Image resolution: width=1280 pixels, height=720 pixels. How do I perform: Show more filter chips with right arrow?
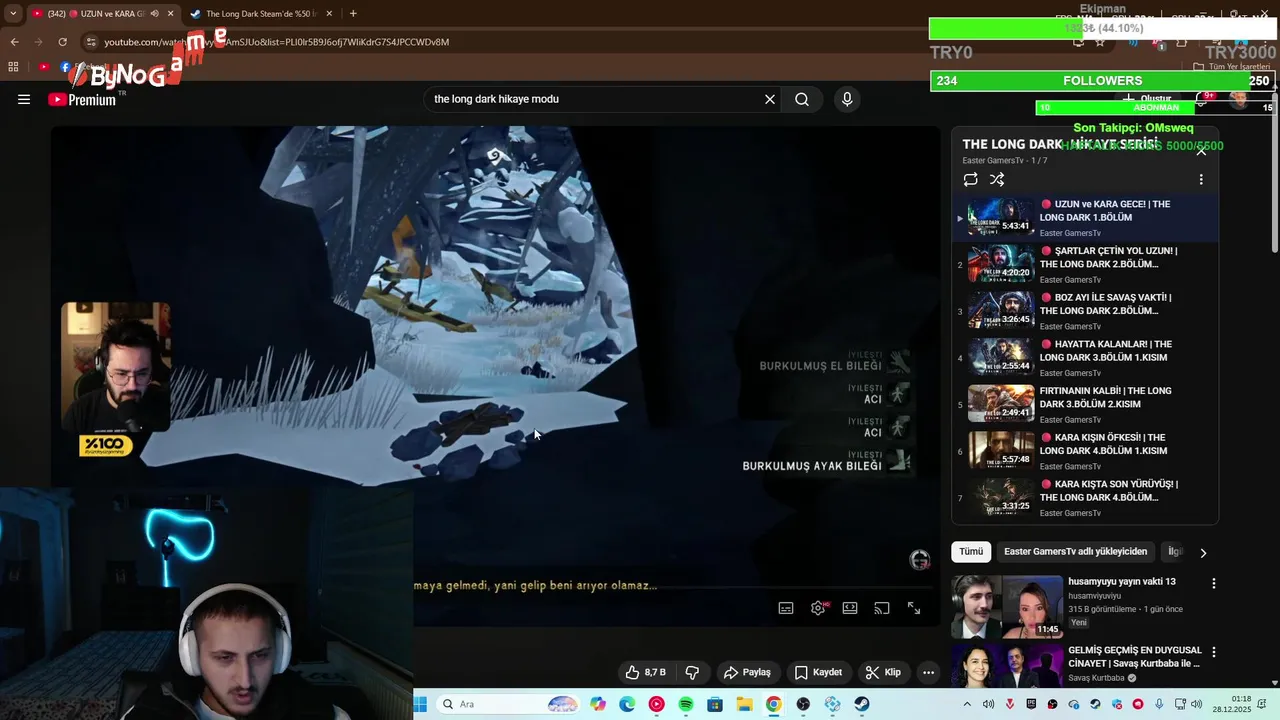(x=1203, y=552)
